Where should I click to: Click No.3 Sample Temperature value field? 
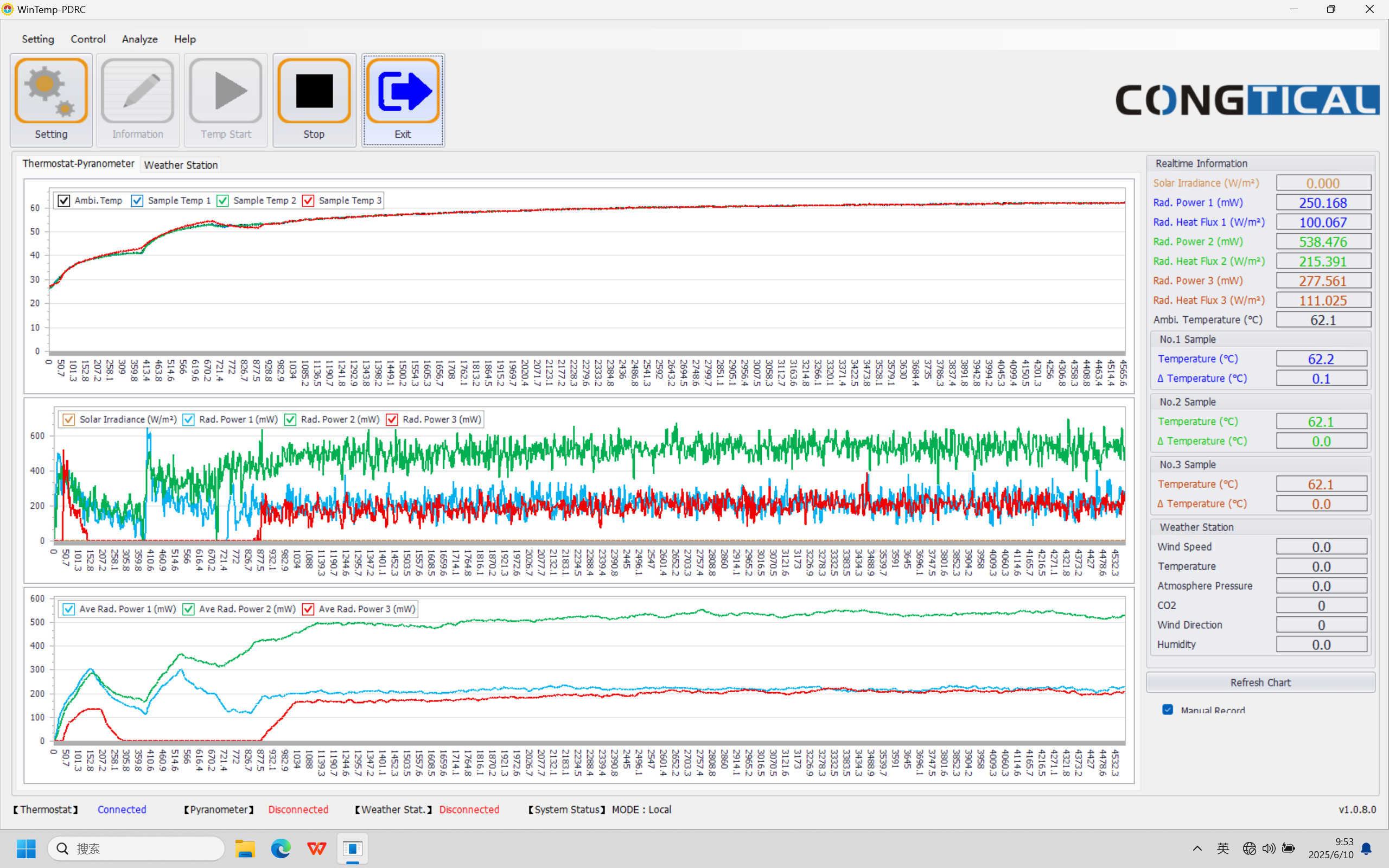click(1321, 484)
